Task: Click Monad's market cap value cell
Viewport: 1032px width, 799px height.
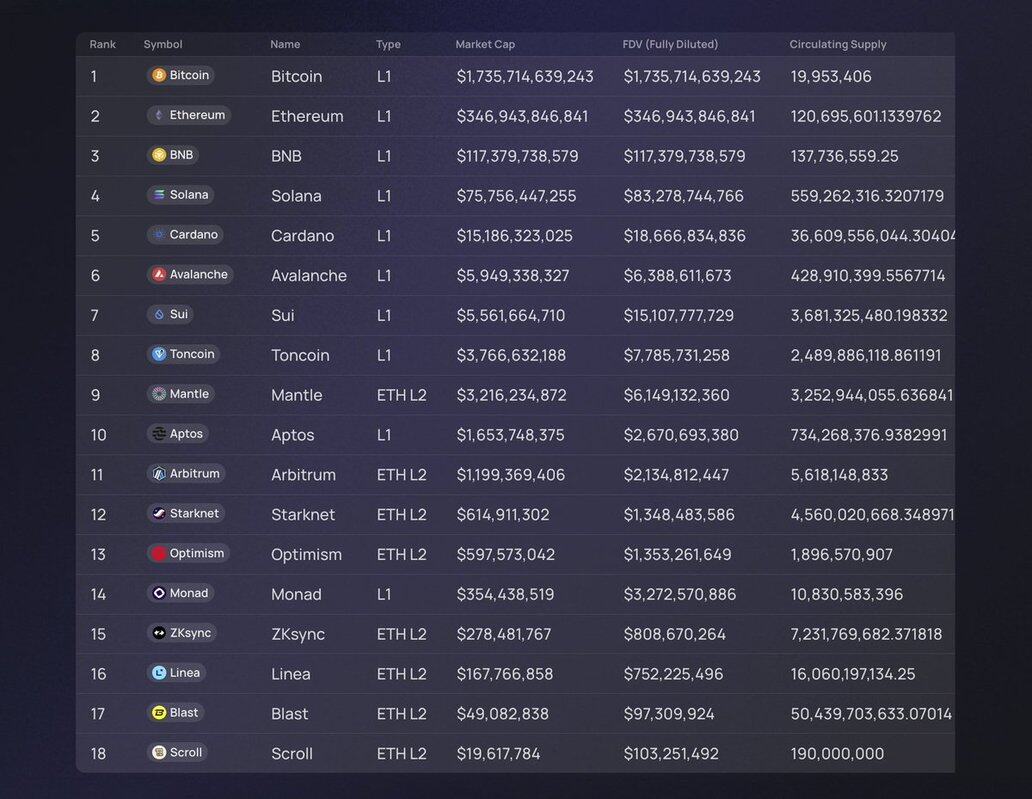Action: coord(505,594)
